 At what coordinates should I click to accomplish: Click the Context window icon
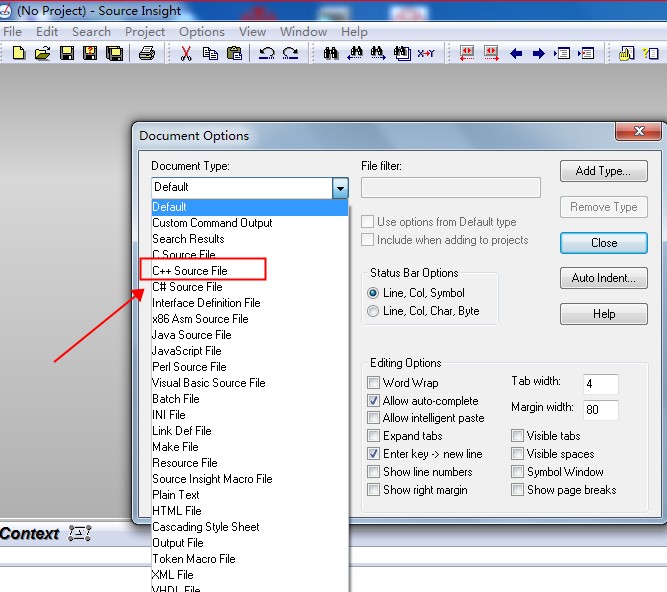pos(80,533)
